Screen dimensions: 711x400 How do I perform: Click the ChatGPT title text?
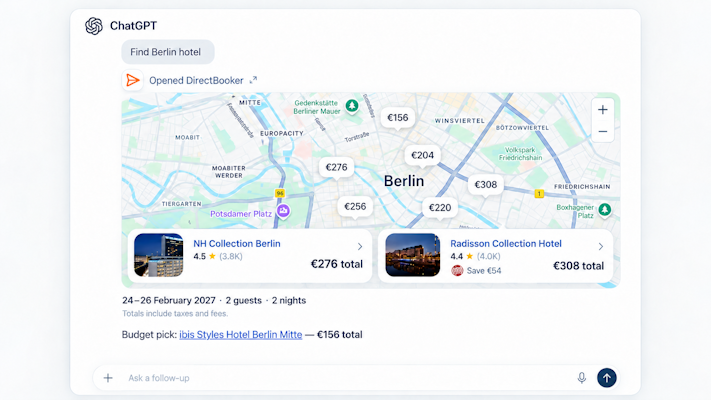click(x=133, y=26)
